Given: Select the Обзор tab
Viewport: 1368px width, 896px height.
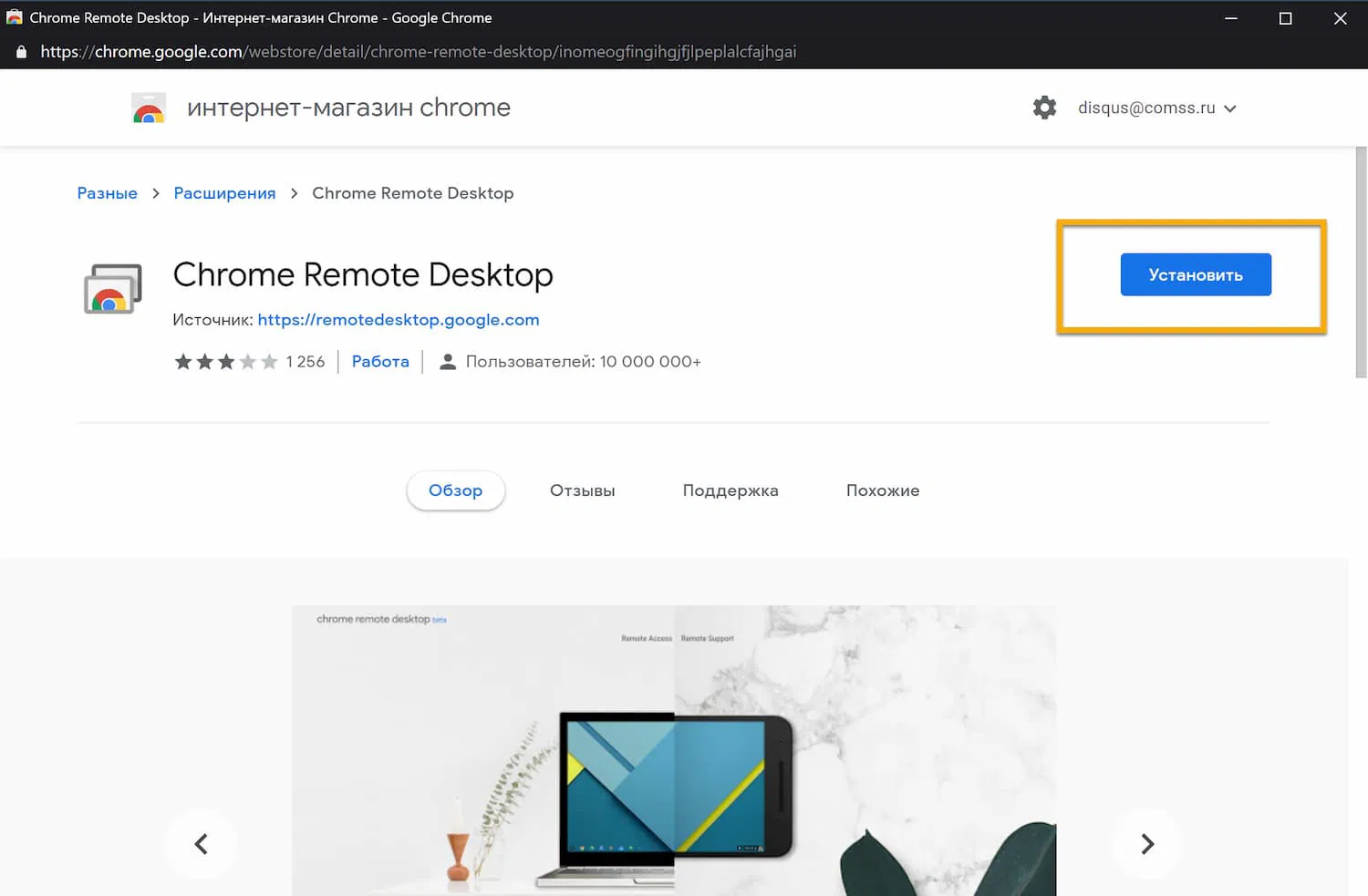Looking at the screenshot, I should pyautogui.click(x=455, y=490).
